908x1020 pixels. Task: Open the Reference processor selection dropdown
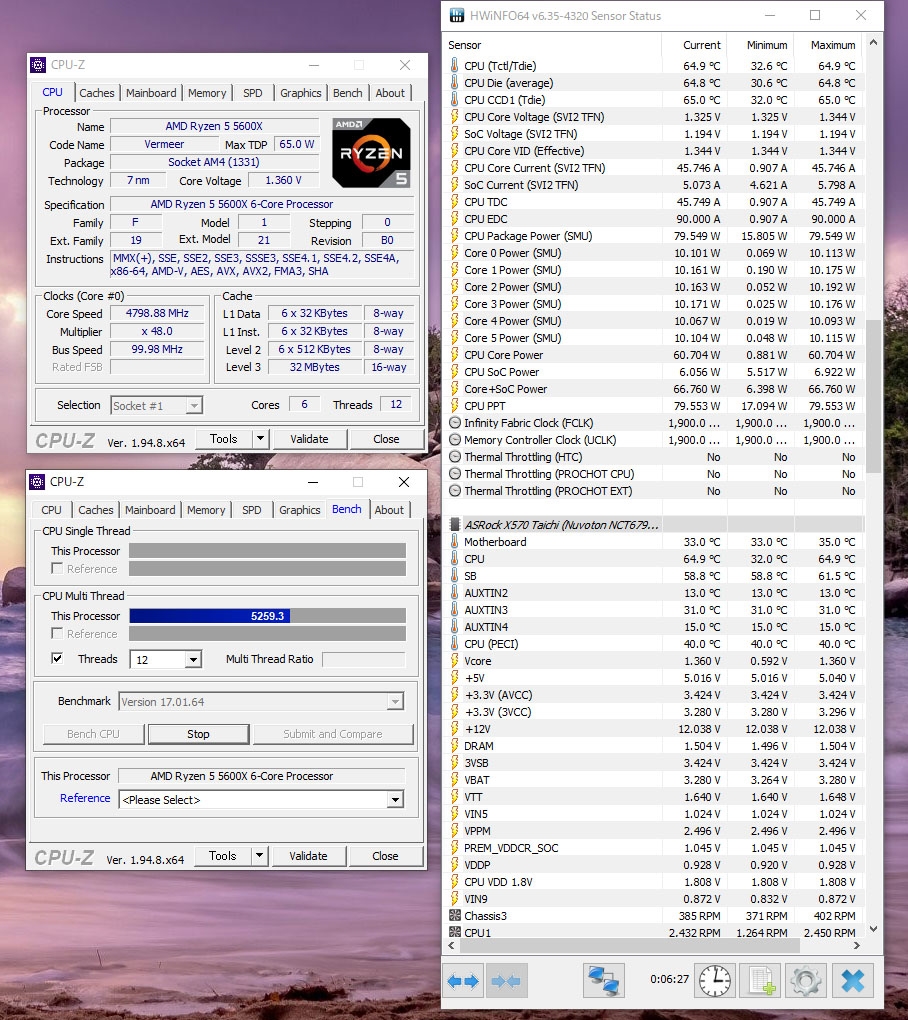pos(394,798)
